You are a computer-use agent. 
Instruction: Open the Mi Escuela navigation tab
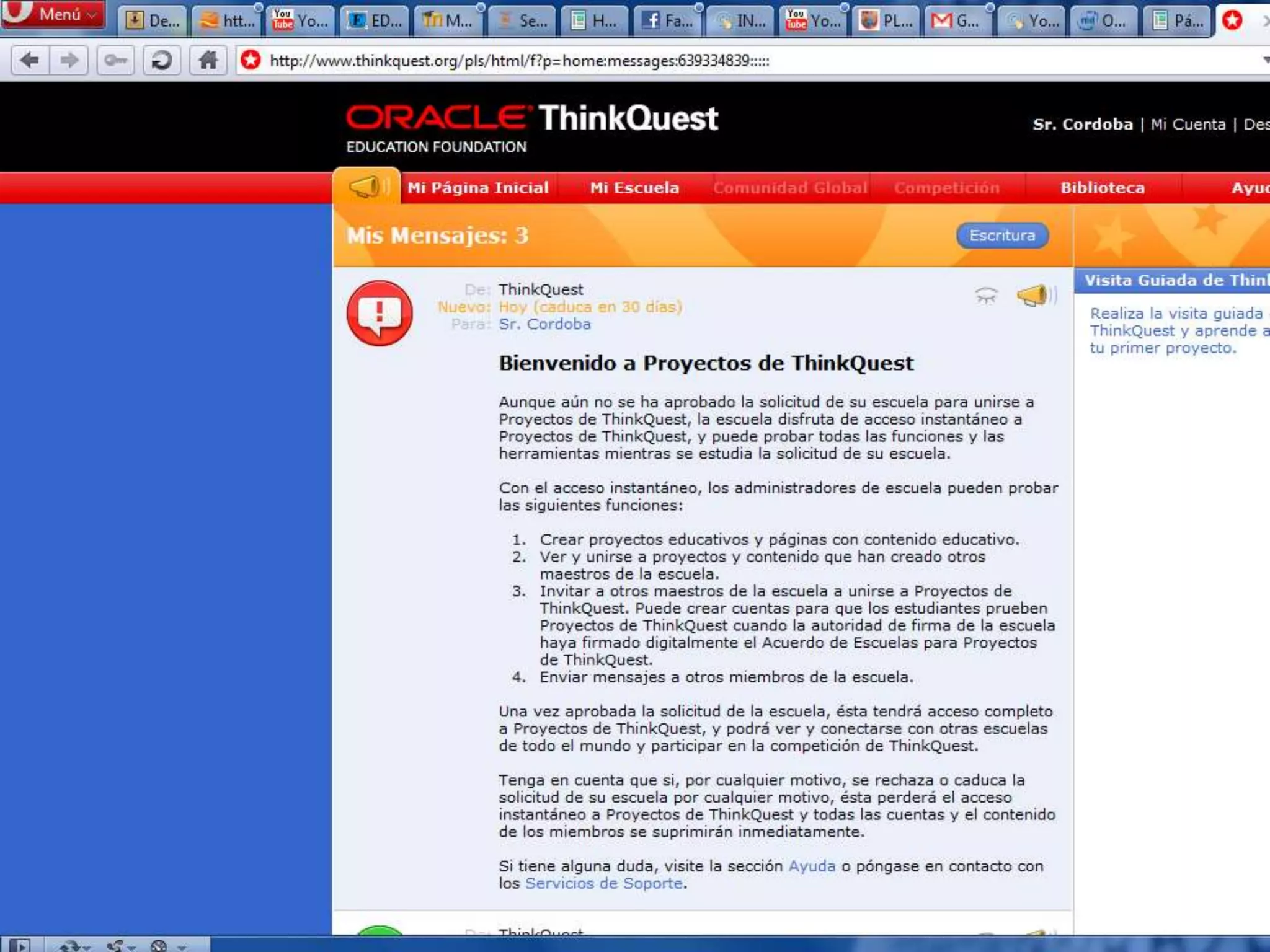tap(634, 188)
